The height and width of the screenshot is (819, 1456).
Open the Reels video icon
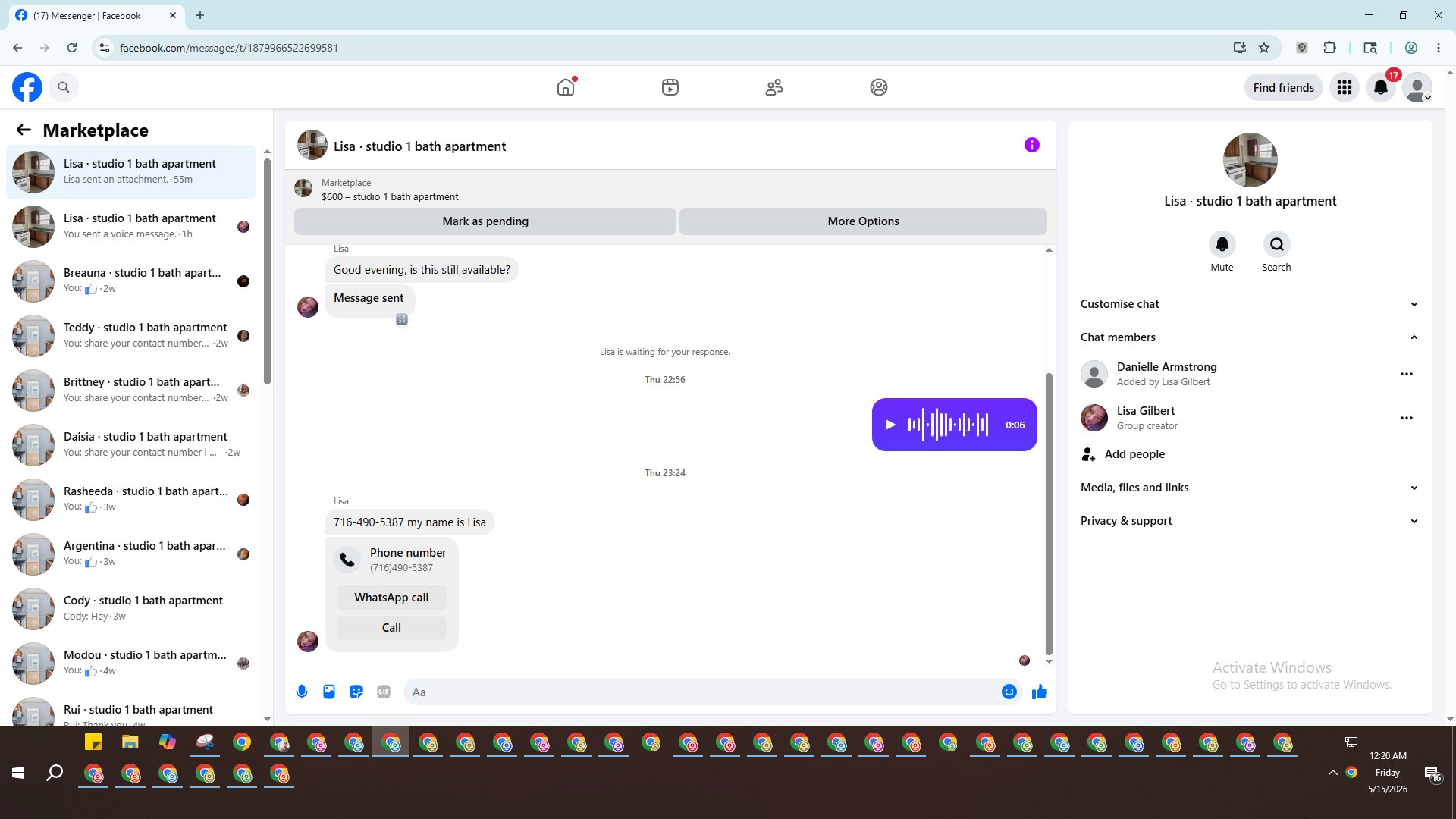click(670, 87)
